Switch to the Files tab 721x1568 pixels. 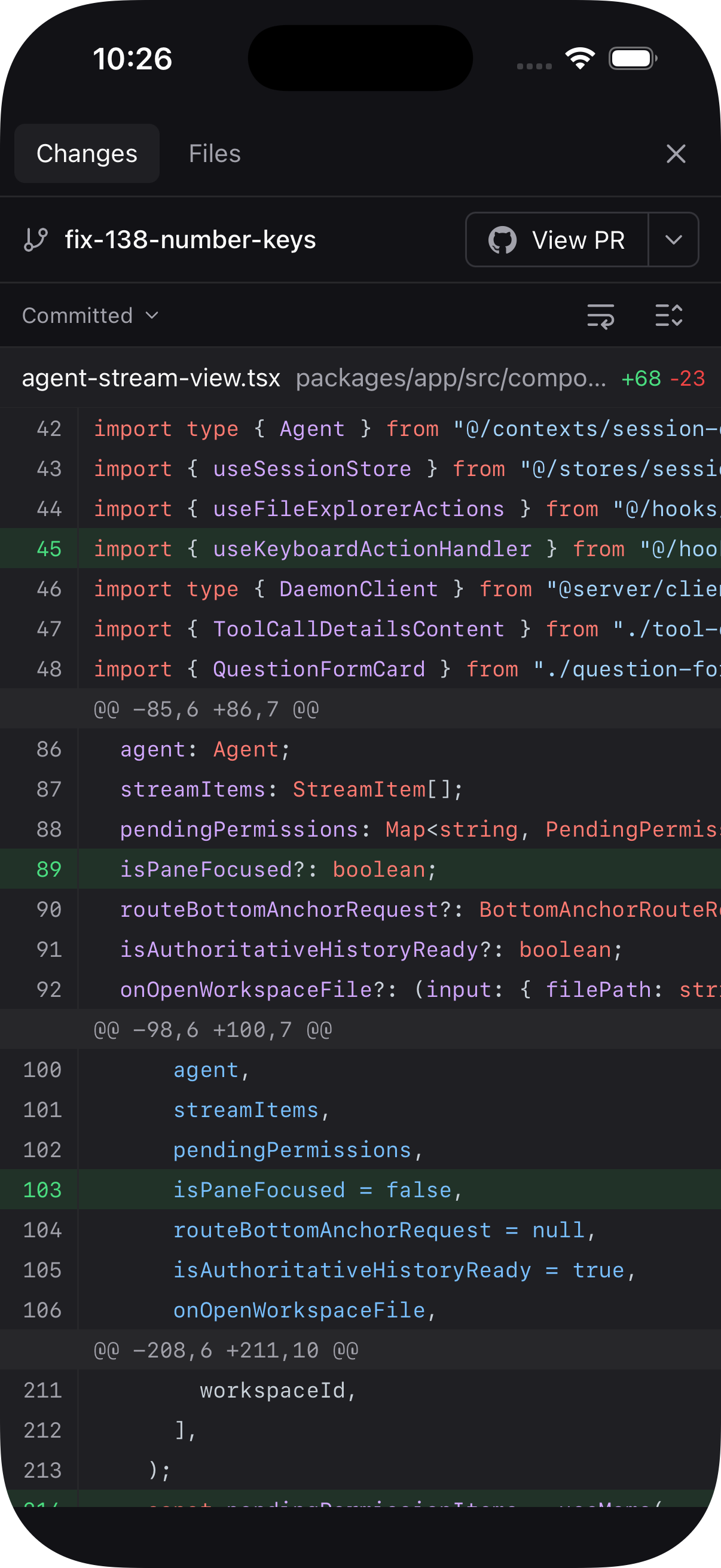214,154
